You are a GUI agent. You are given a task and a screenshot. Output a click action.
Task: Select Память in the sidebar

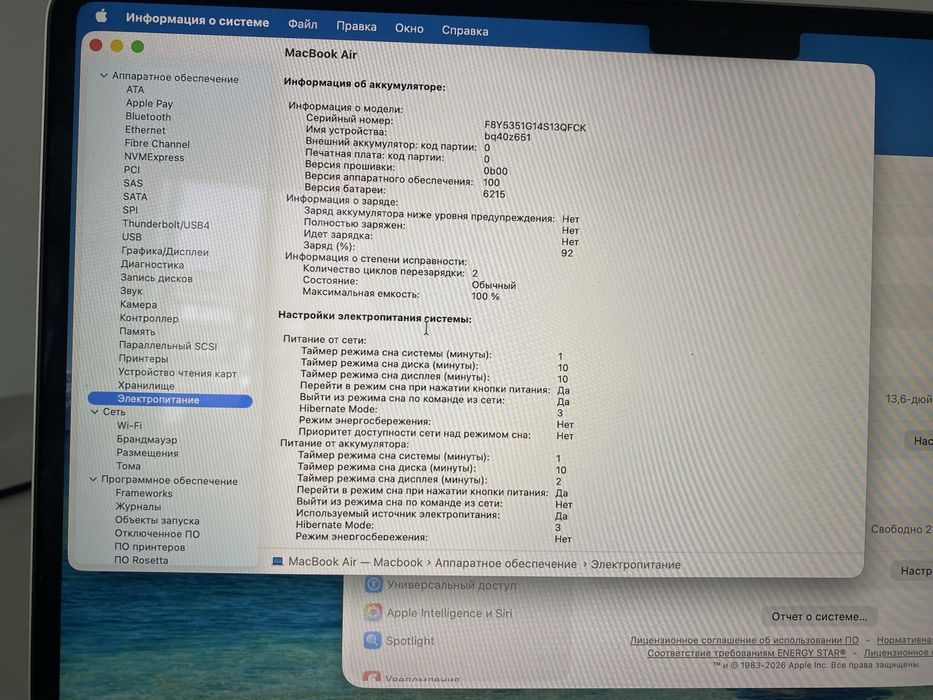[137, 332]
